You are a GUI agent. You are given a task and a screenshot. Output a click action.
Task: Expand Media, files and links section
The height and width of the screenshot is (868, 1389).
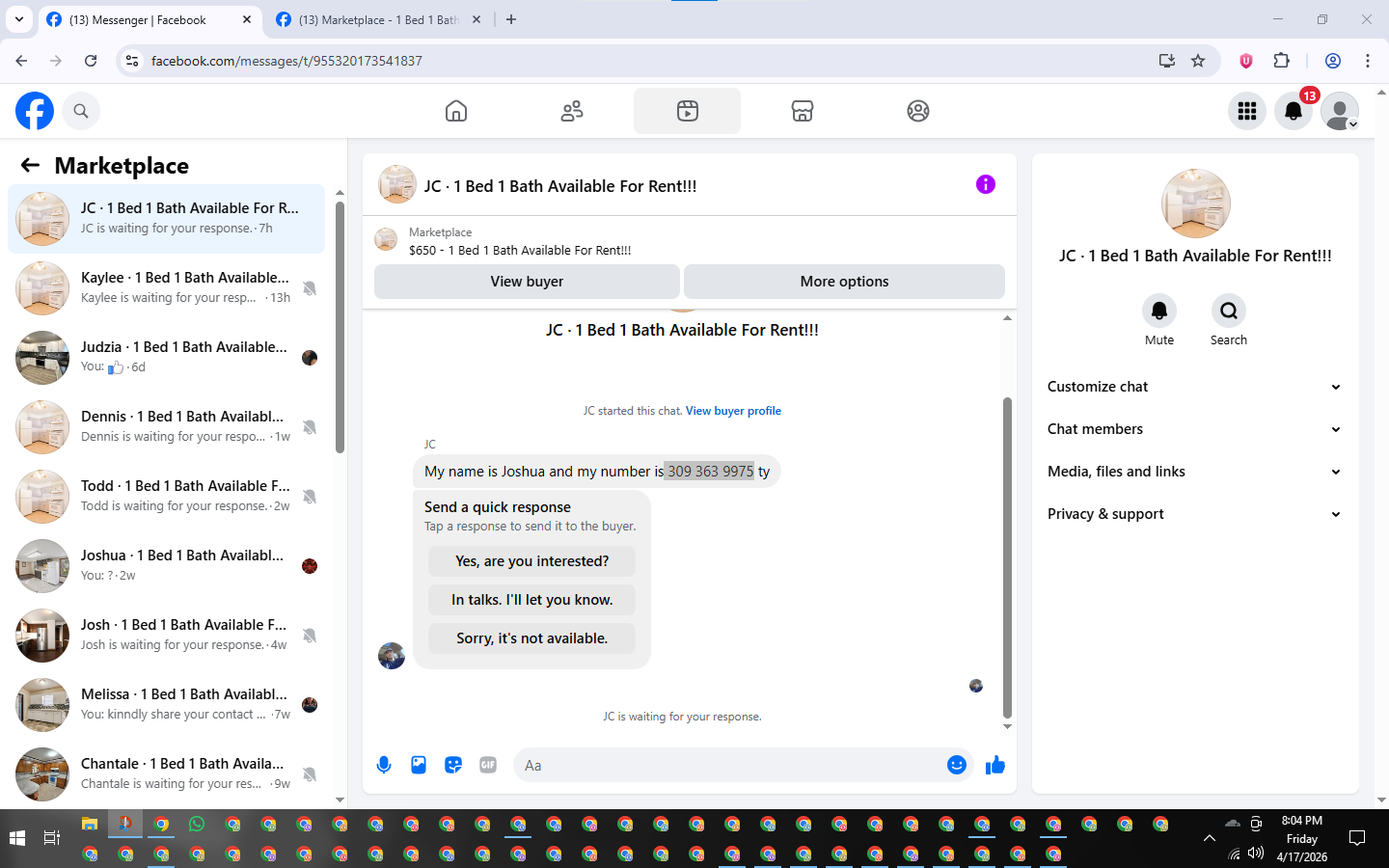(x=1195, y=472)
